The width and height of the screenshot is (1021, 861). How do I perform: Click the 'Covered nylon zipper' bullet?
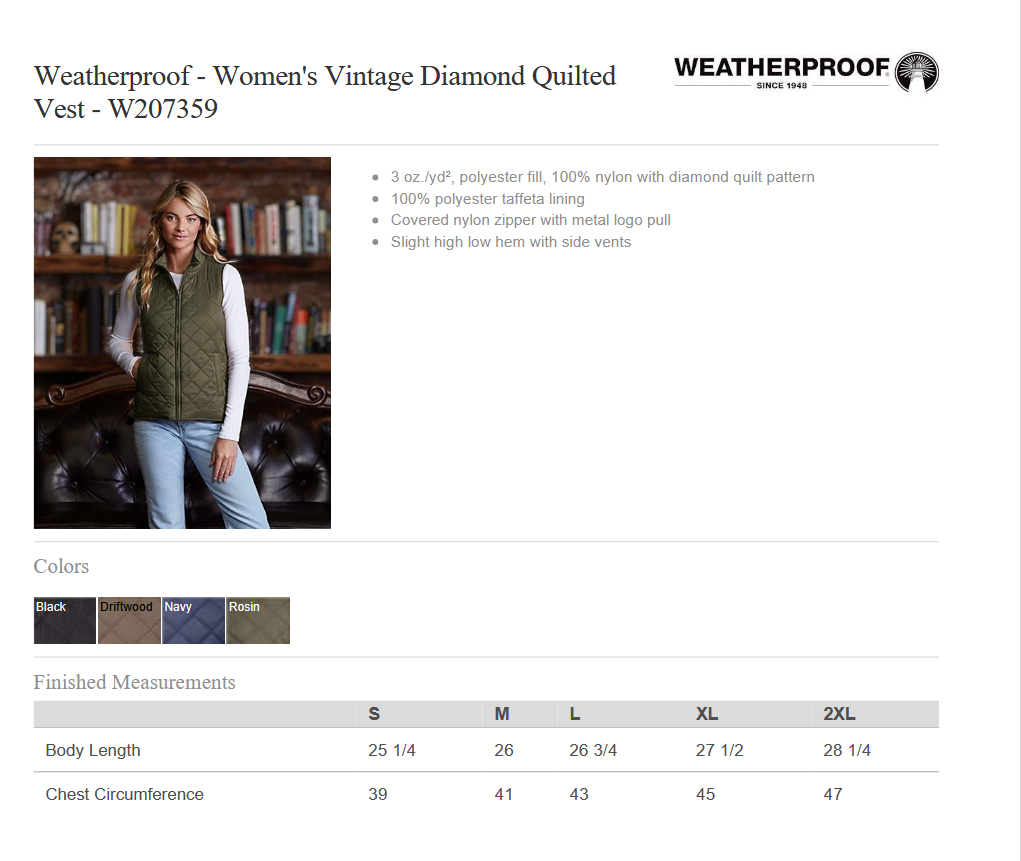tap(531, 220)
